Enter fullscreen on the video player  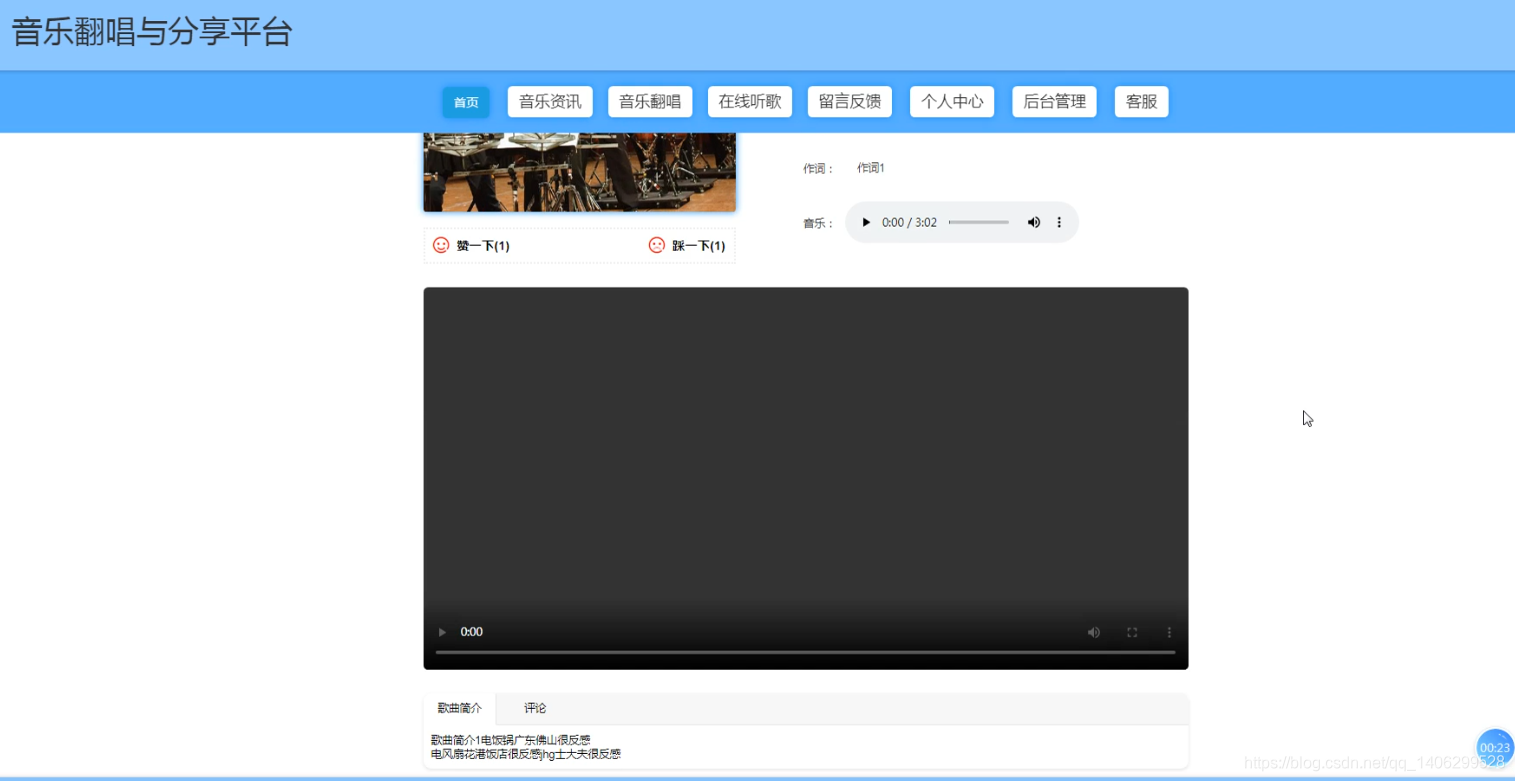(x=1132, y=632)
